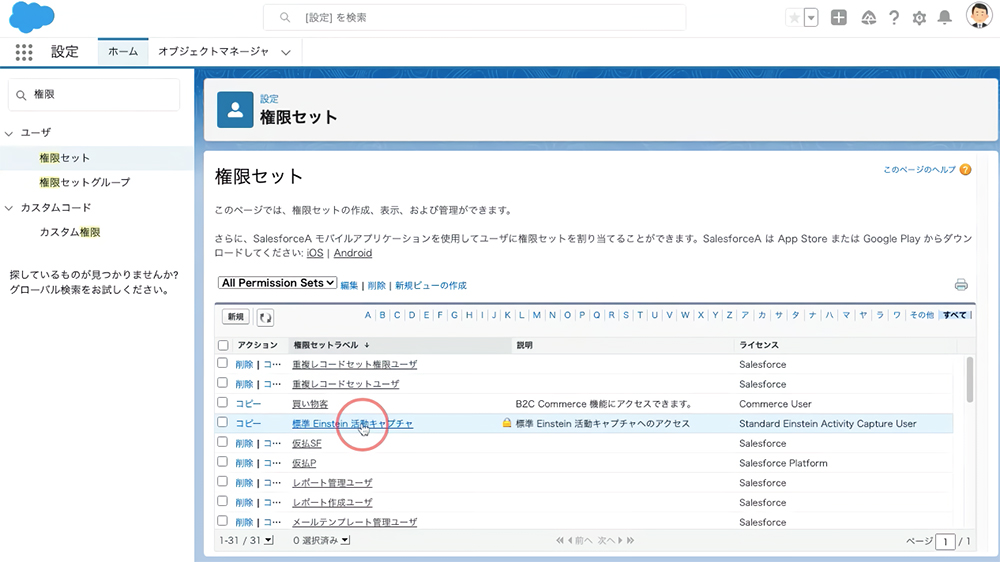
Task: Select カスタム権限 in the sidebar
Action: click(x=70, y=232)
